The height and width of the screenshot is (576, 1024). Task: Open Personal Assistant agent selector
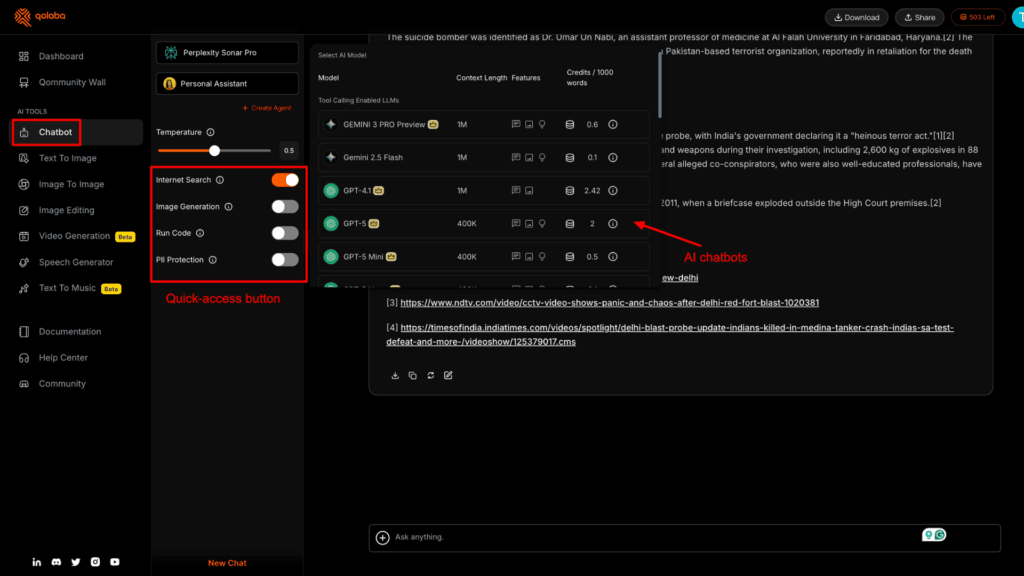click(x=227, y=84)
